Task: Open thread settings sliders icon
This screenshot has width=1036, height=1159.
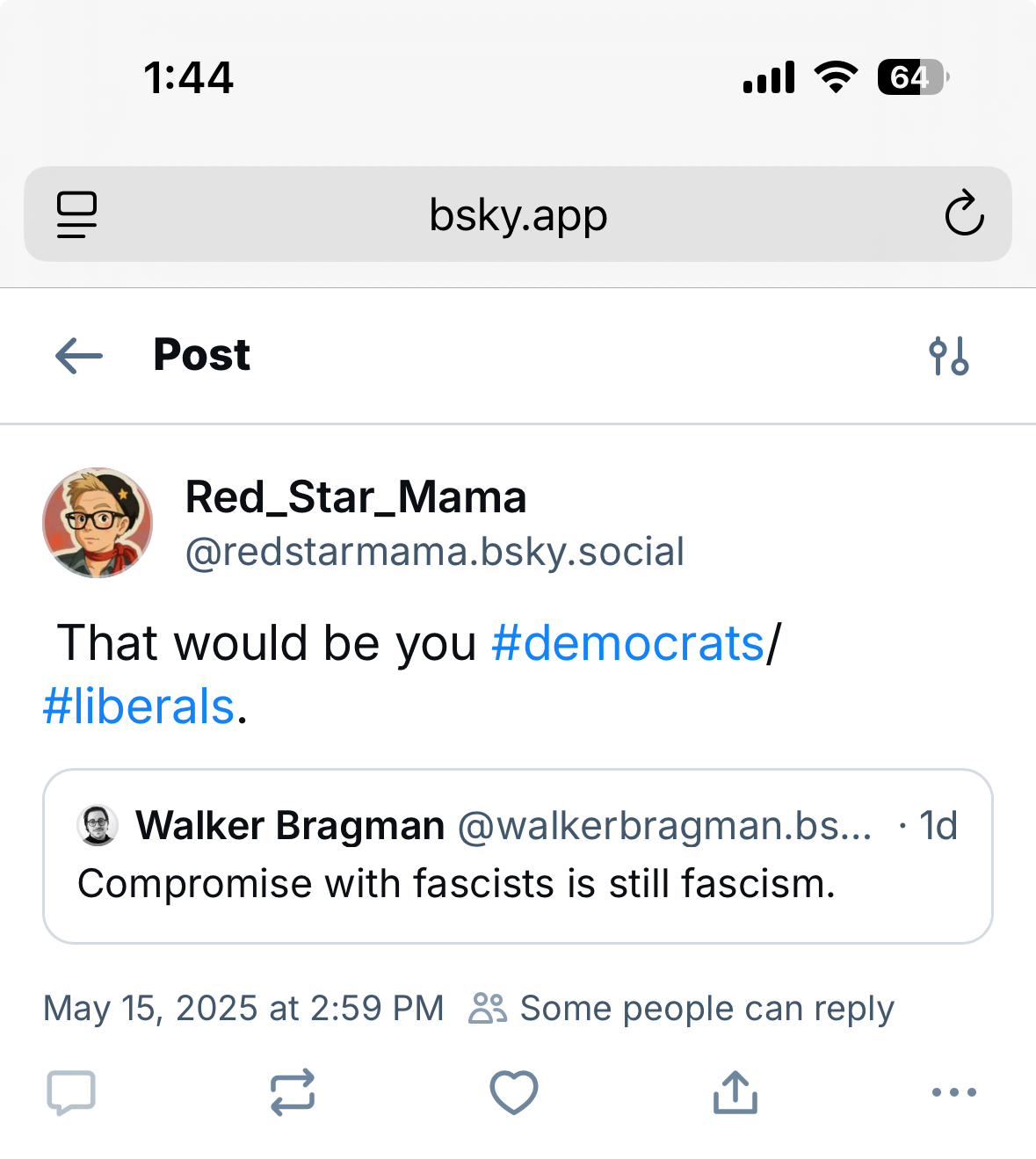Action: [x=949, y=356]
